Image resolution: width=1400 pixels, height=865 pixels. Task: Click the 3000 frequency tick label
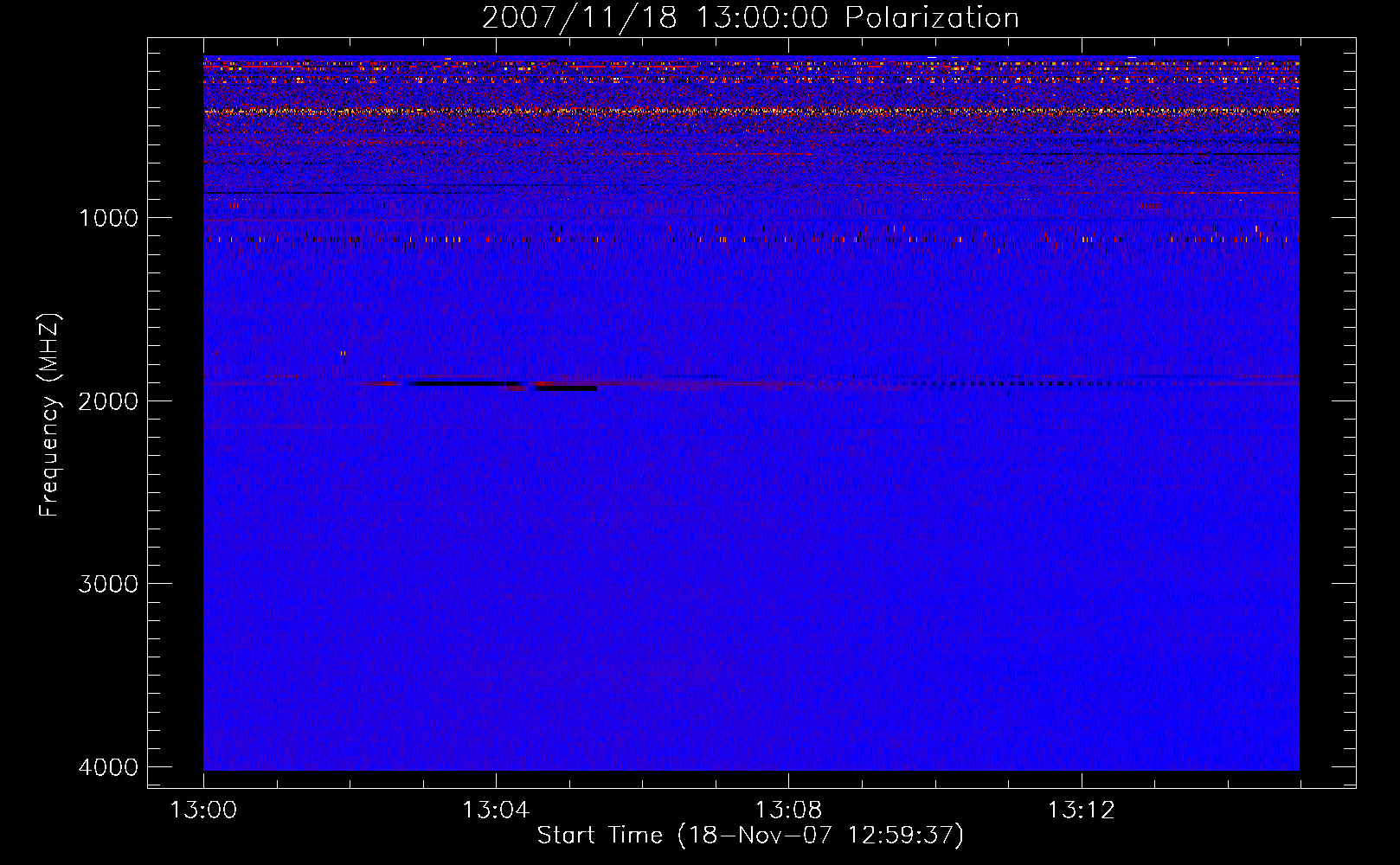click(x=108, y=584)
